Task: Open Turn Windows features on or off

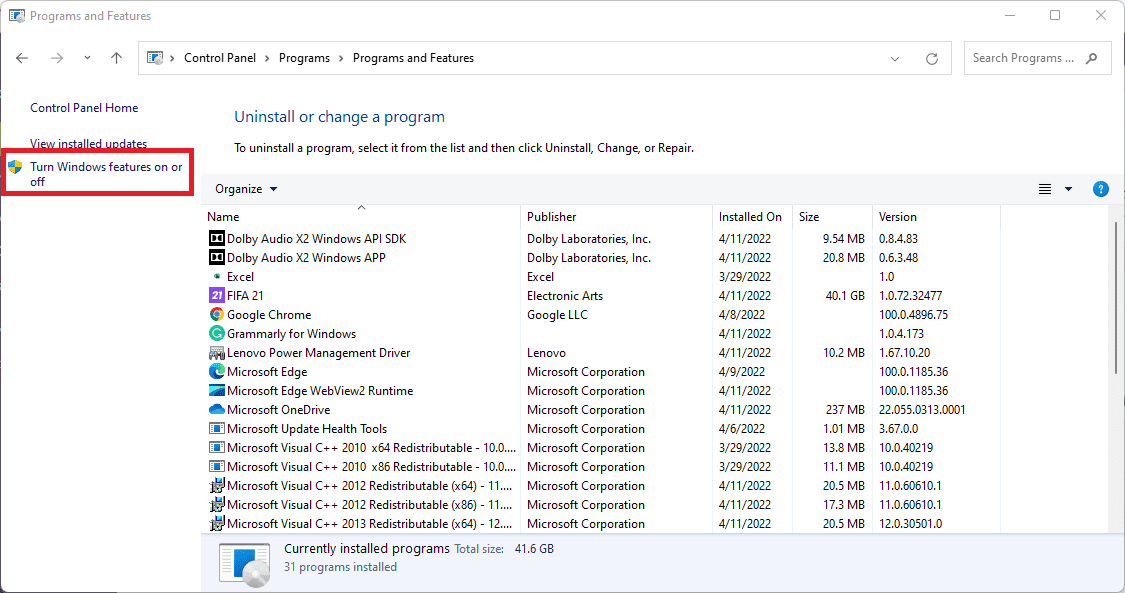Action: (x=106, y=174)
